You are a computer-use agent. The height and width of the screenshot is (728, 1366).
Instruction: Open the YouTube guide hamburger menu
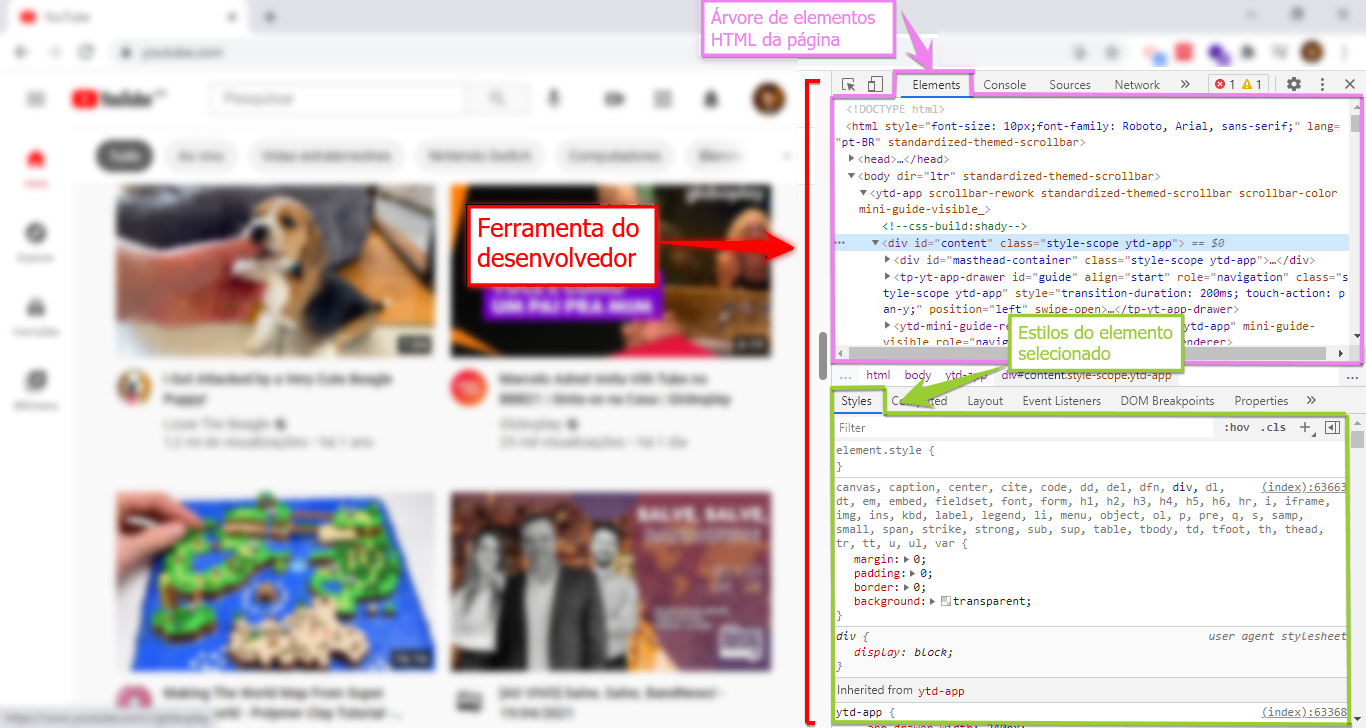click(36, 99)
